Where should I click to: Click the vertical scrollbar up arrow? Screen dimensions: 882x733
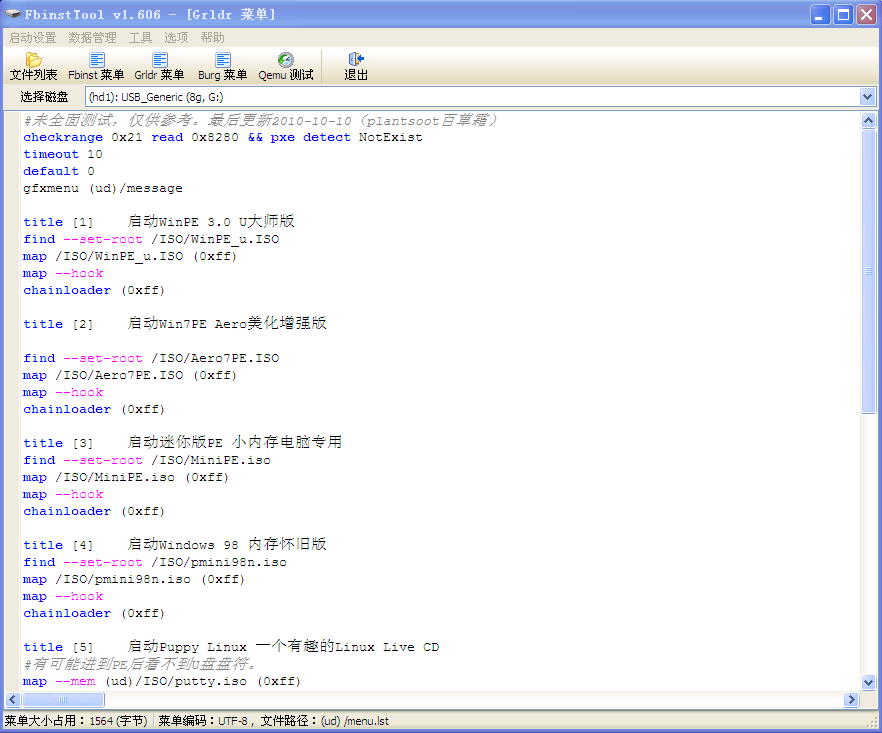[868, 120]
